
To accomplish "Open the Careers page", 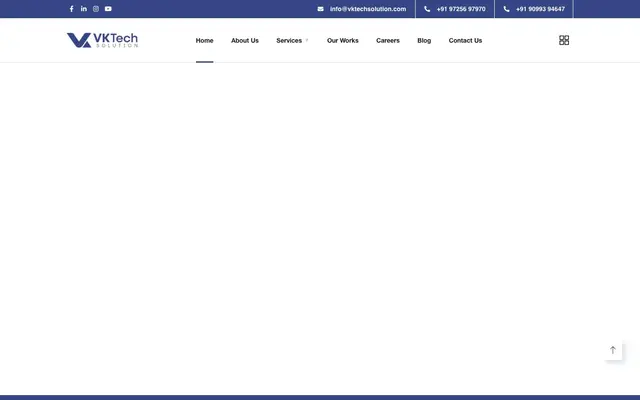I will click(388, 40).
